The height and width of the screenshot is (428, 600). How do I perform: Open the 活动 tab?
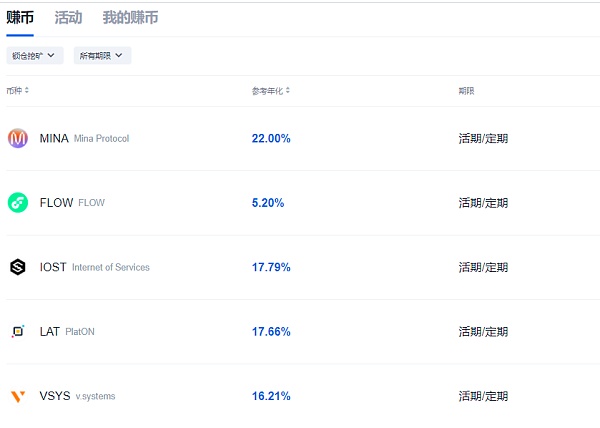tap(68, 18)
